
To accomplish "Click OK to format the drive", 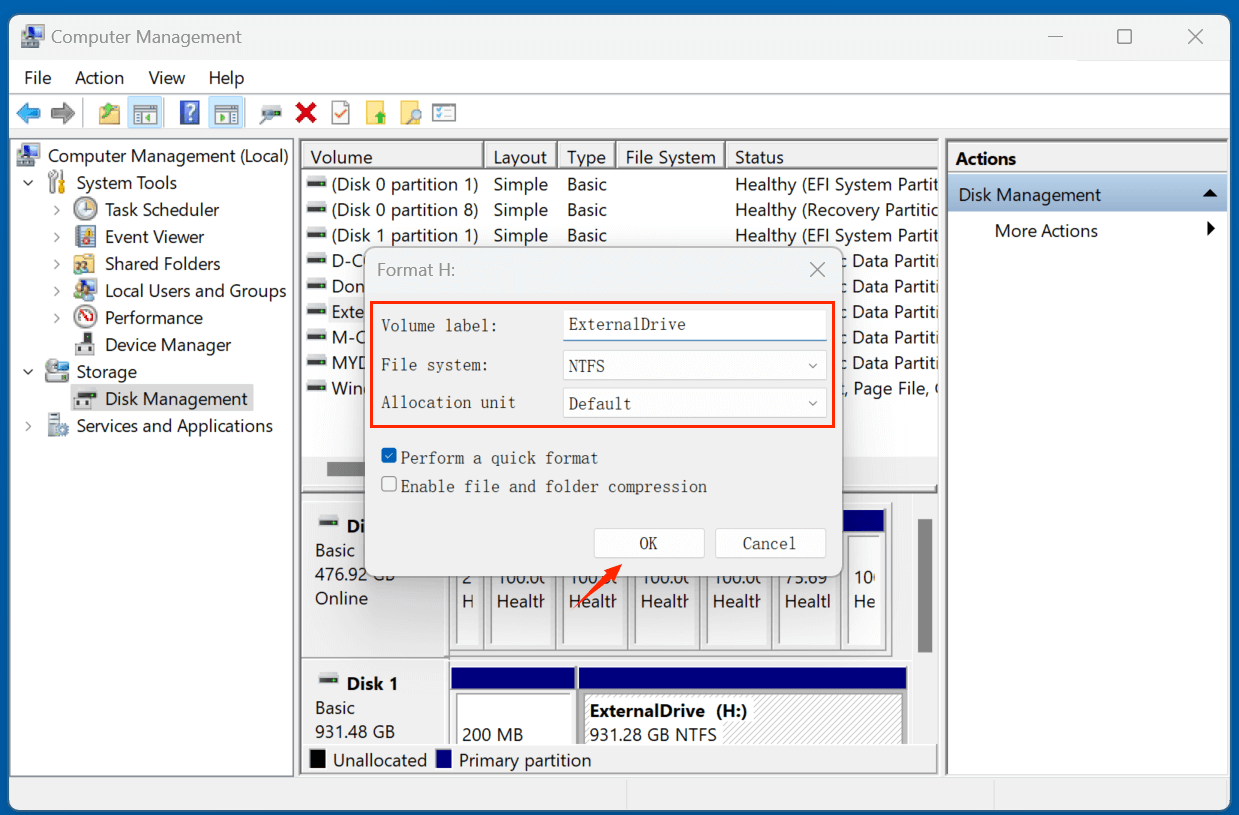I will pos(648,543).
